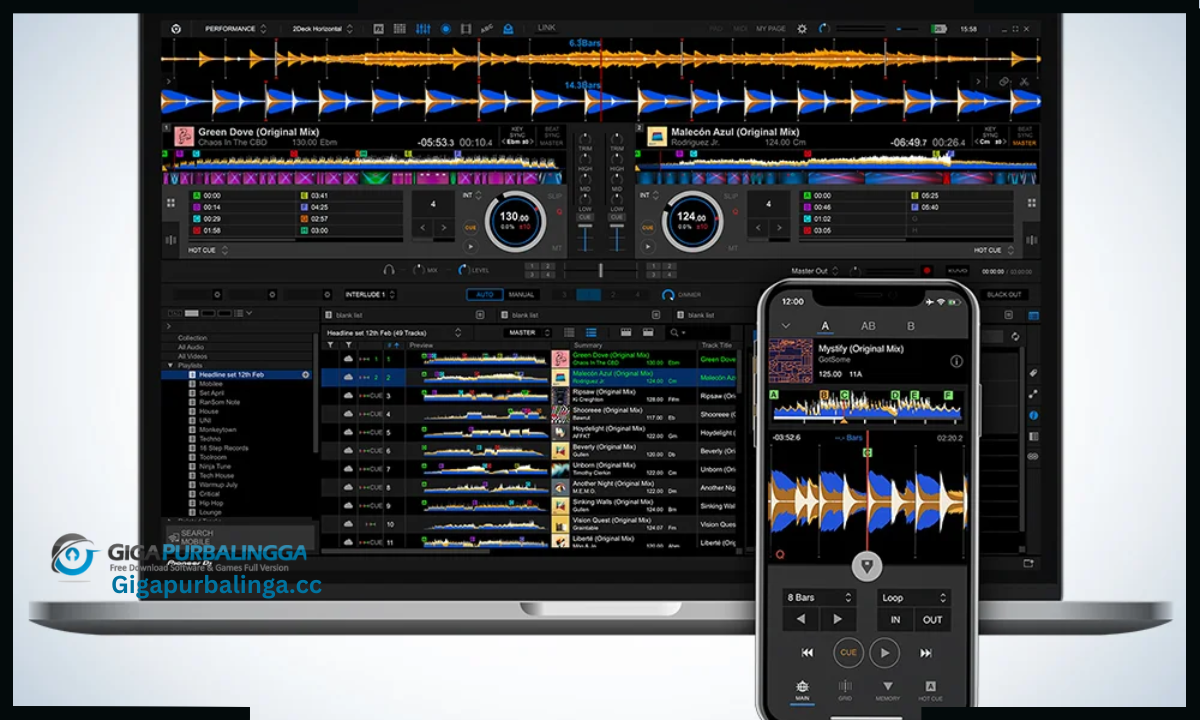Click the LINK tab in top toolbar
The height and width of the screenshot is (720, 1200).
(546, 28)
